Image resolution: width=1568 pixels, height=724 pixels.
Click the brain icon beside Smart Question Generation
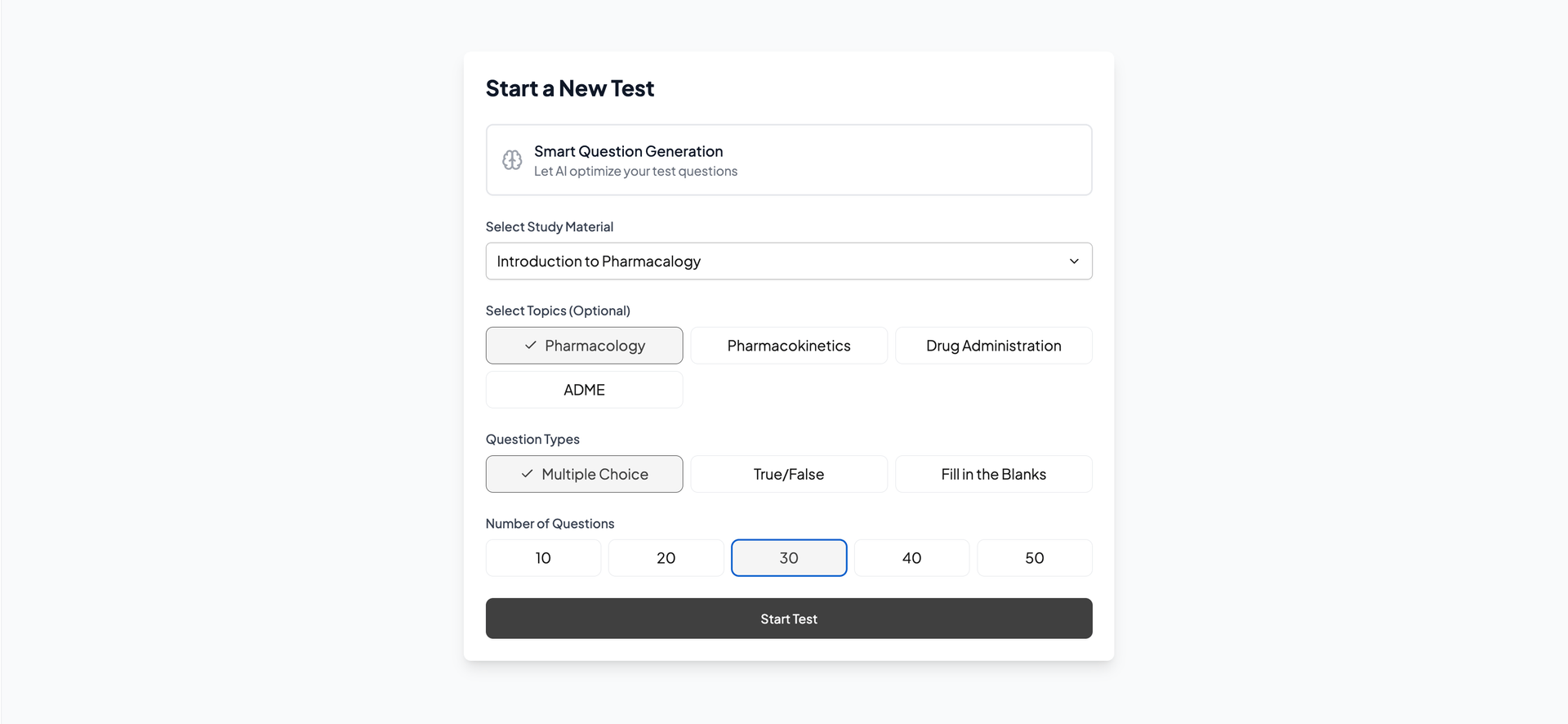coord(512,160)
